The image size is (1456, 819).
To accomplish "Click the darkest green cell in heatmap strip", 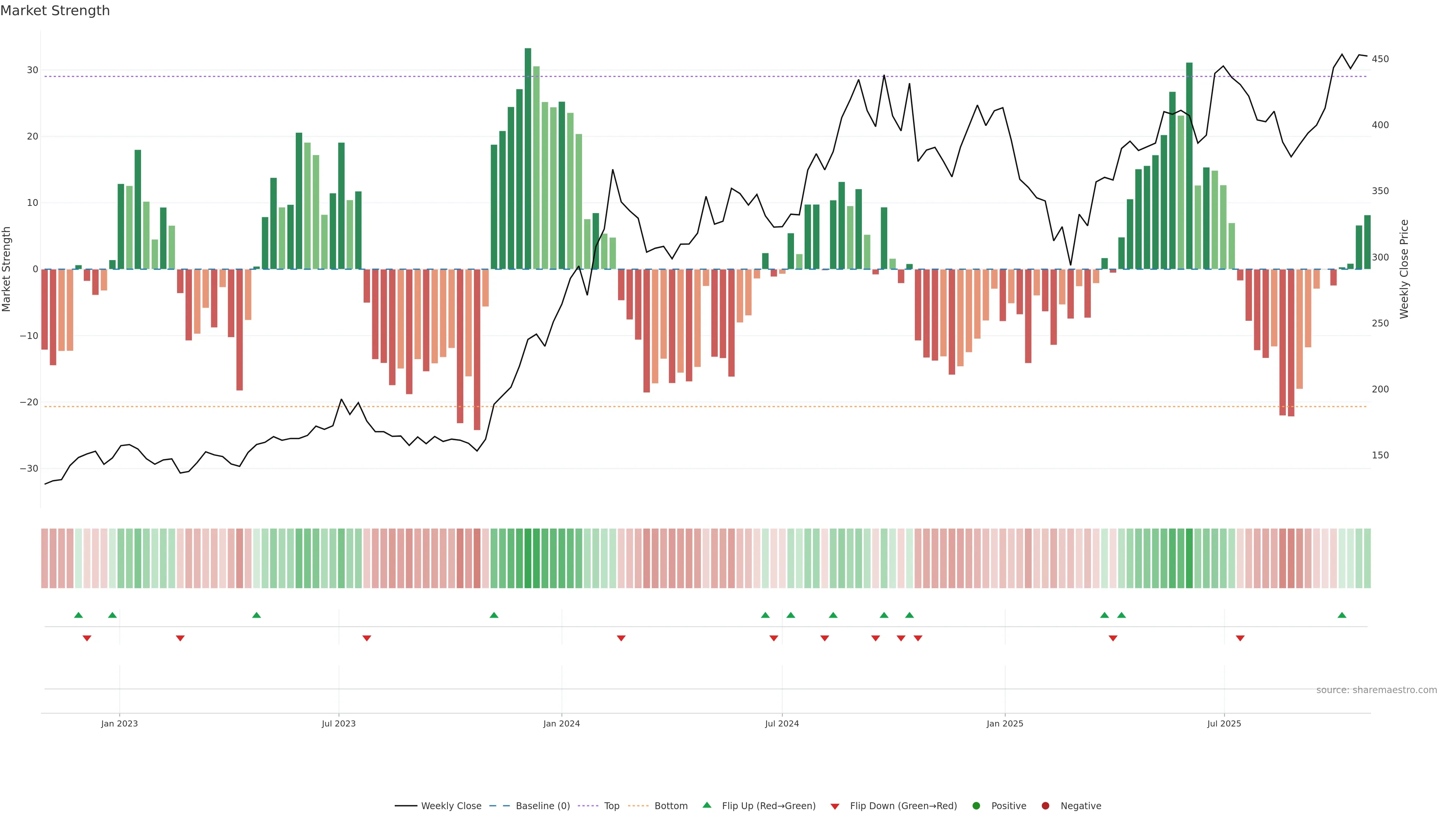I will (x=528, y=559).
